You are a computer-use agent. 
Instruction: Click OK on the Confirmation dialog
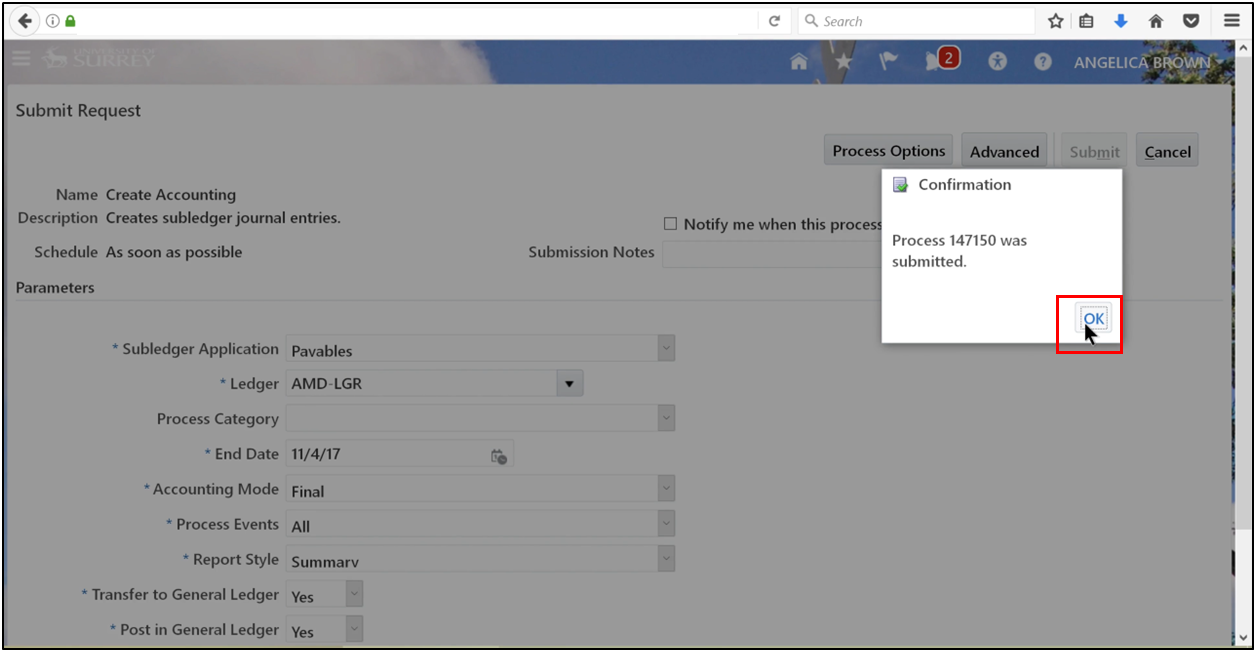tap(1092, 318)
